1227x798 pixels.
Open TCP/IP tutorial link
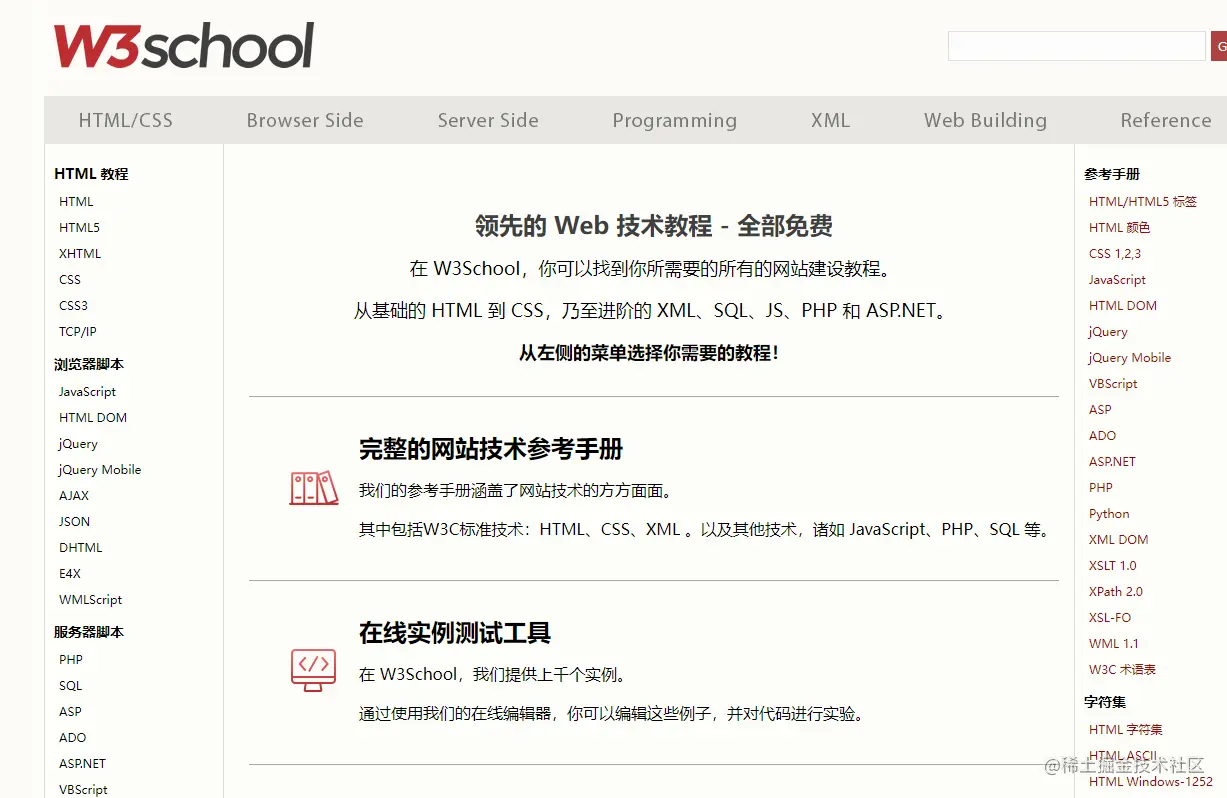[78, 331]
